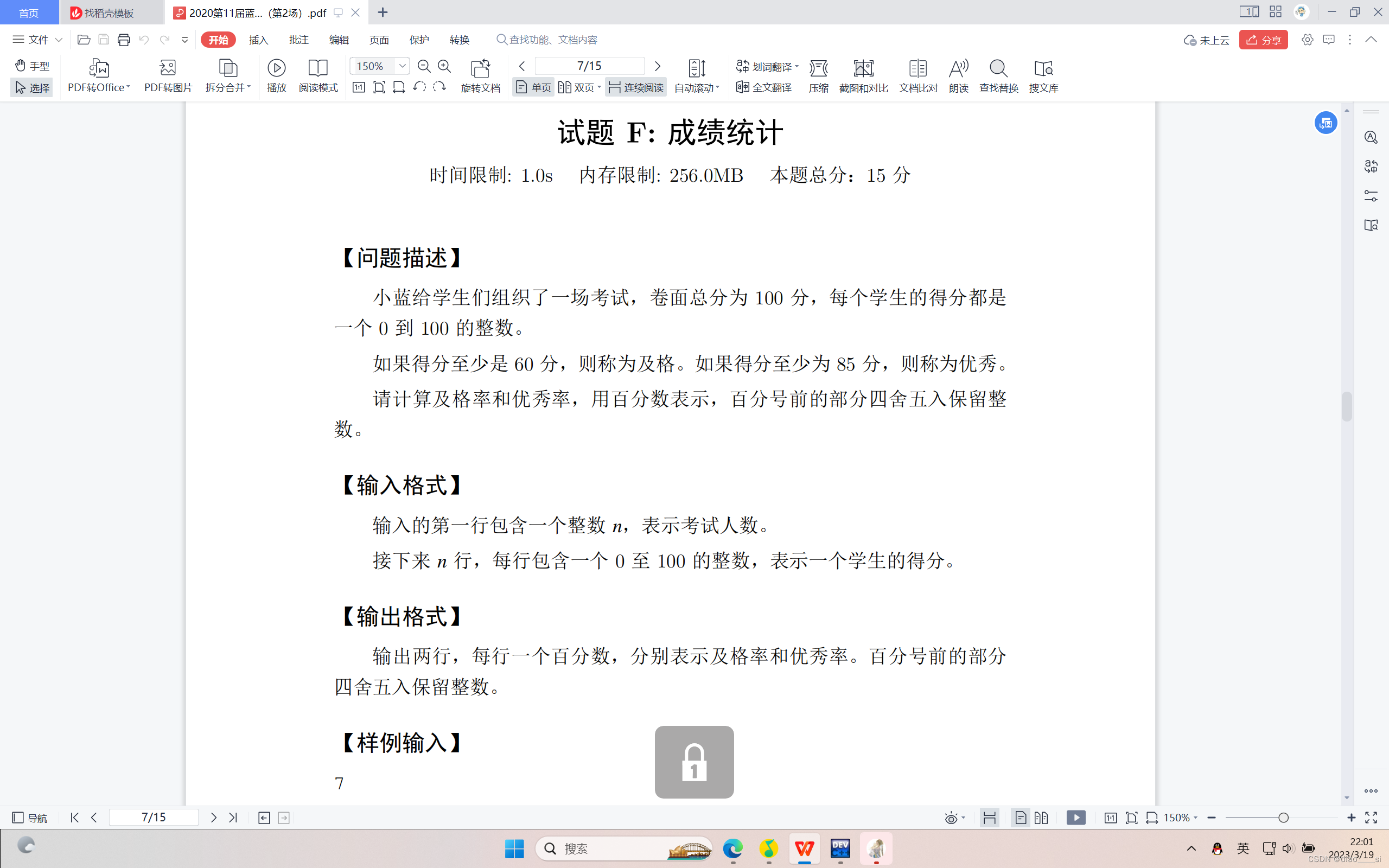Click the zoom out magnifier icon
The height and width of the screenshot is (868, 1389).
424,67
